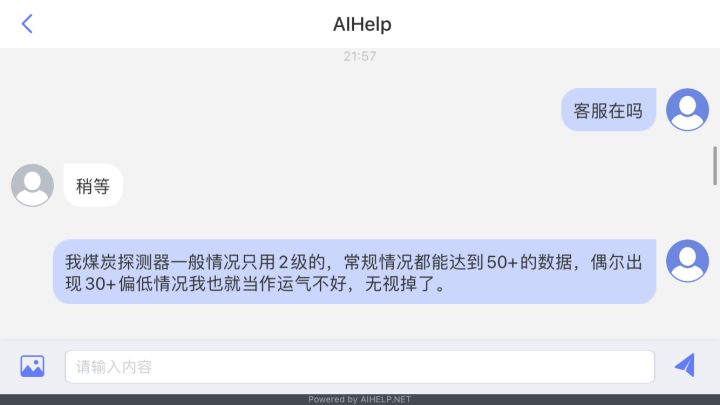Tap the 21:57 timestamp label
The height and width of the screenshot is (405, 720).
(360, 56)
